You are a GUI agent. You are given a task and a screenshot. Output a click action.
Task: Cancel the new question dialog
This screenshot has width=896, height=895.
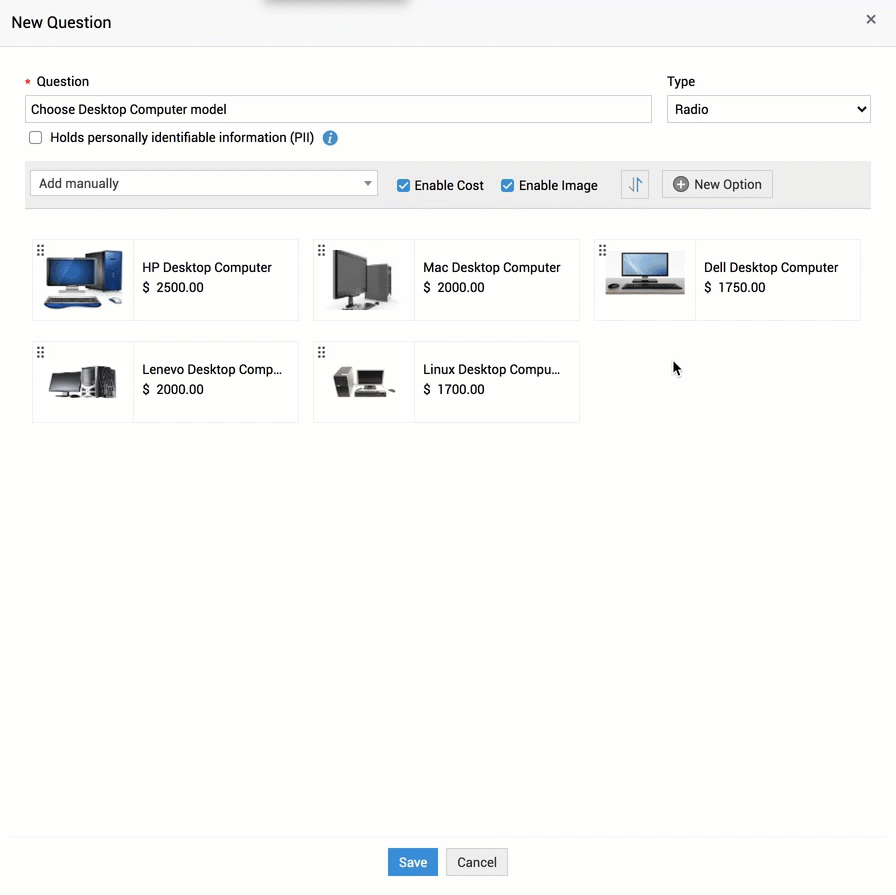click(x=477, y=862)
